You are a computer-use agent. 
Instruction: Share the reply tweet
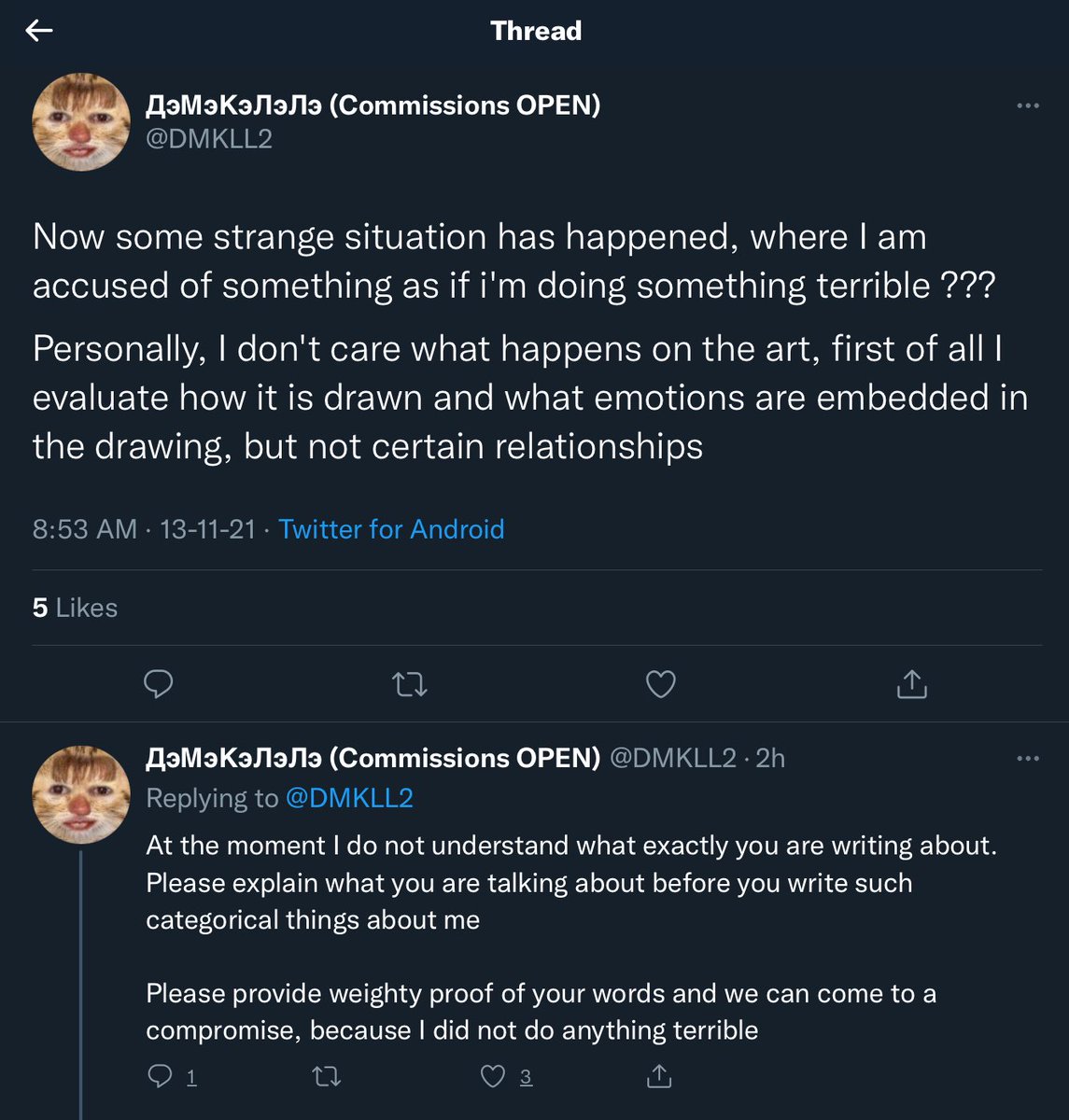click(x=659, y=1077)
